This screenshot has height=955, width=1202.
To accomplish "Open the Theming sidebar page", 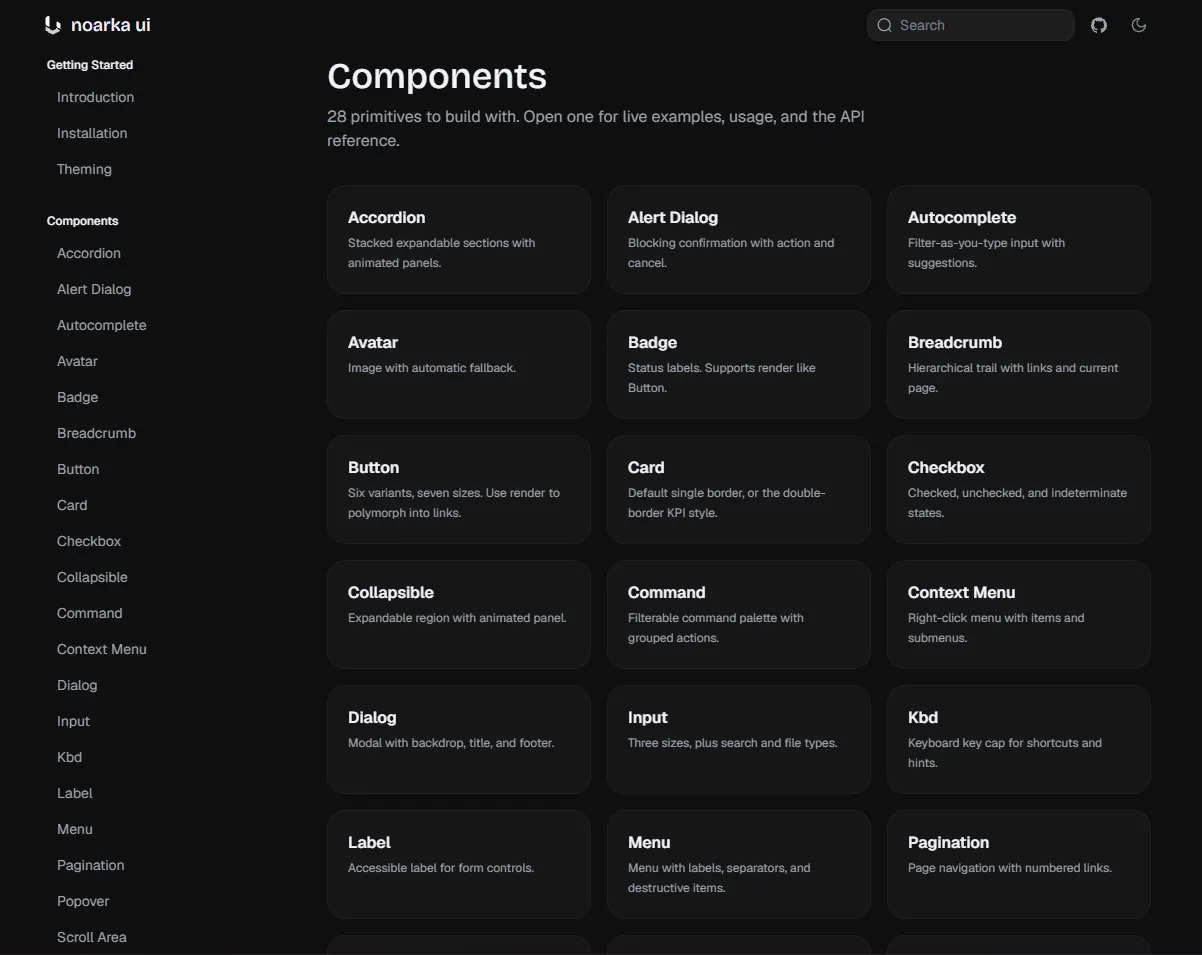I will (x=84, y=169).
